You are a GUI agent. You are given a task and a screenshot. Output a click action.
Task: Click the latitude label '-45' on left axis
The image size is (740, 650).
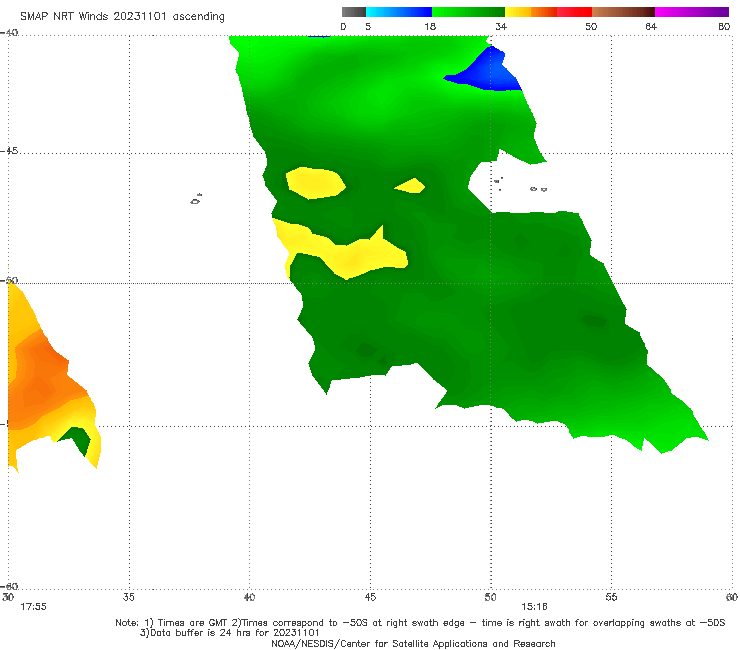coord(9,151)
